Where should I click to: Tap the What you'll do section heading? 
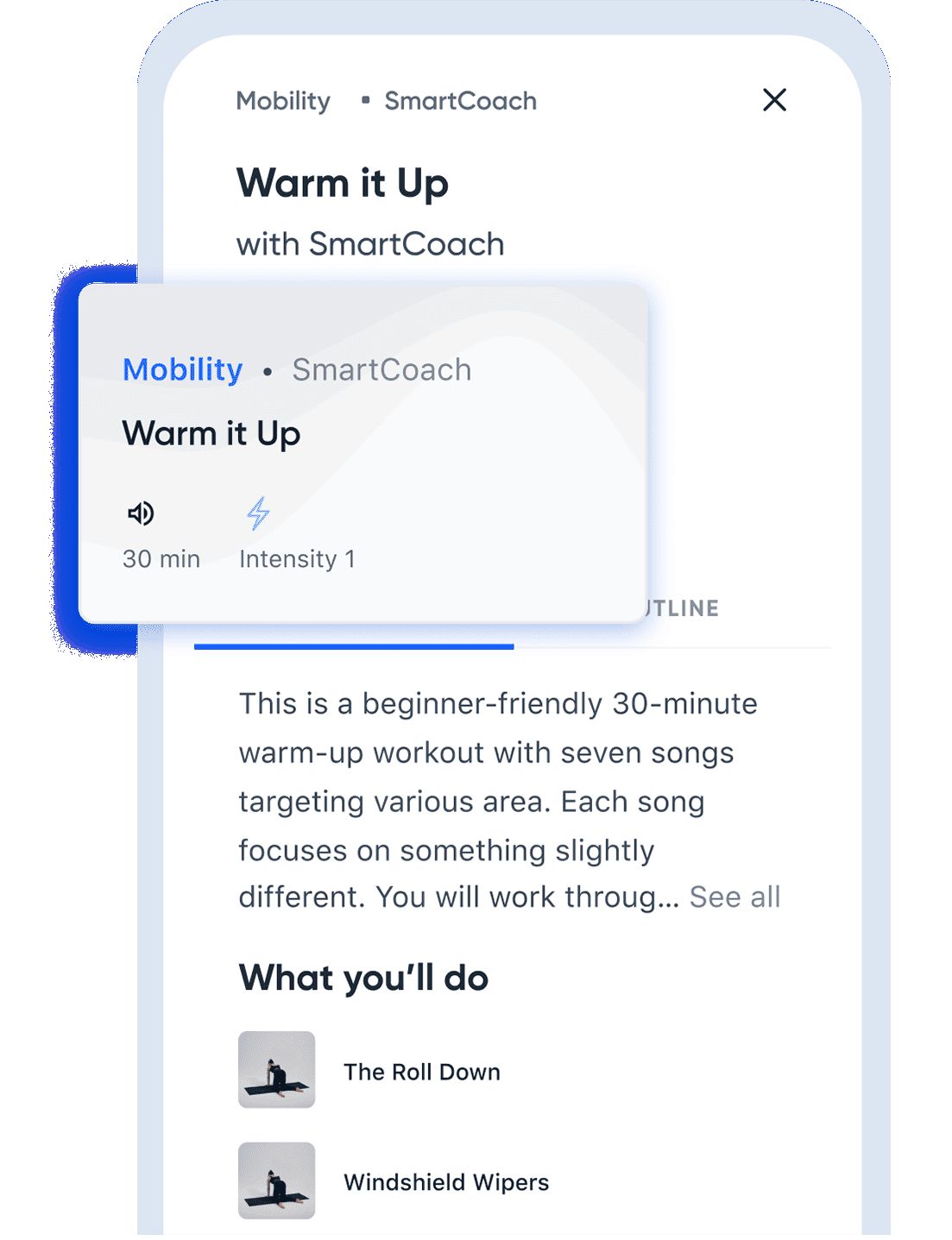click(363, 979)
